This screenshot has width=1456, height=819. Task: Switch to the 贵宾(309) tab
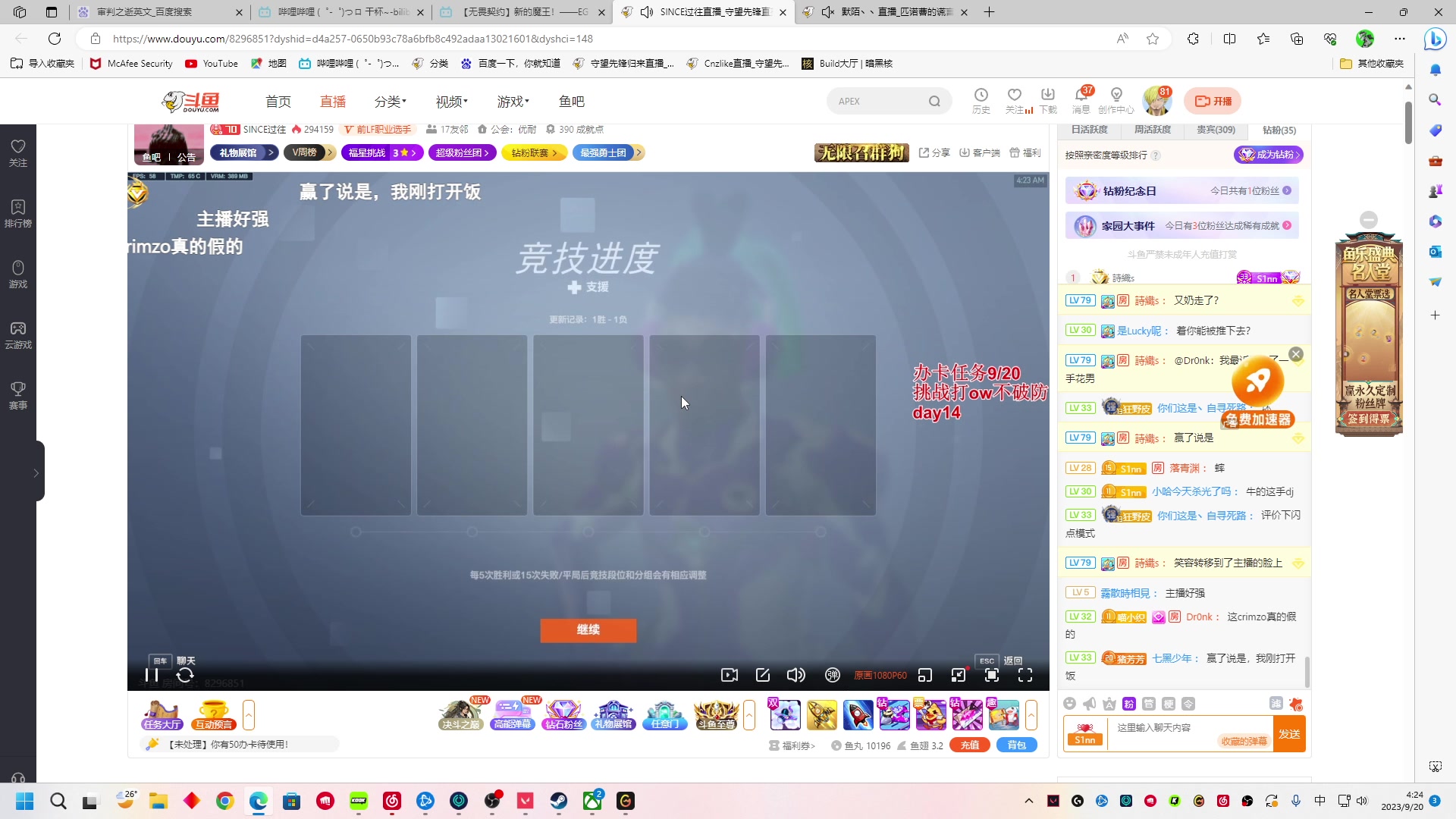click(x=1216, y=130)
